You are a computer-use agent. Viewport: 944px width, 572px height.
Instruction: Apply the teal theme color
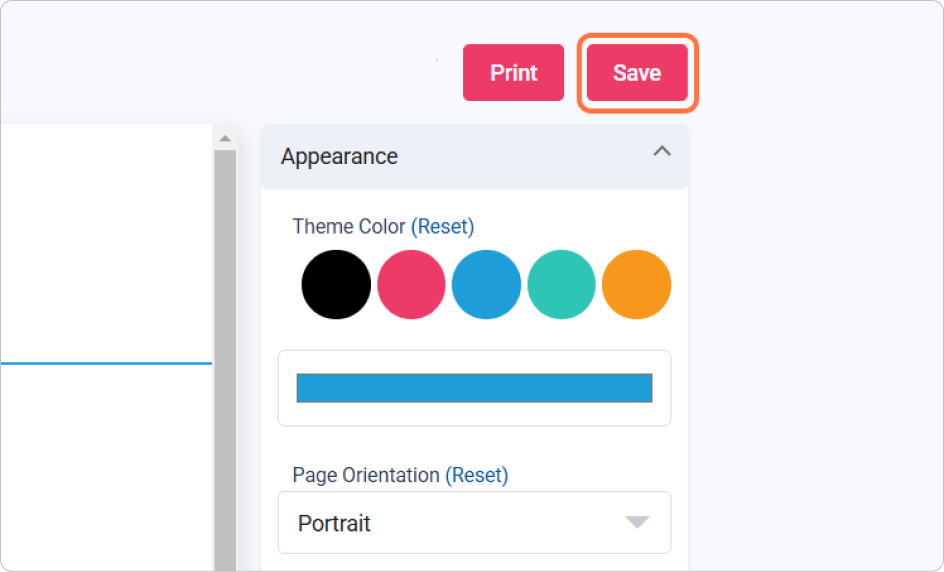(x=561, y=284)
